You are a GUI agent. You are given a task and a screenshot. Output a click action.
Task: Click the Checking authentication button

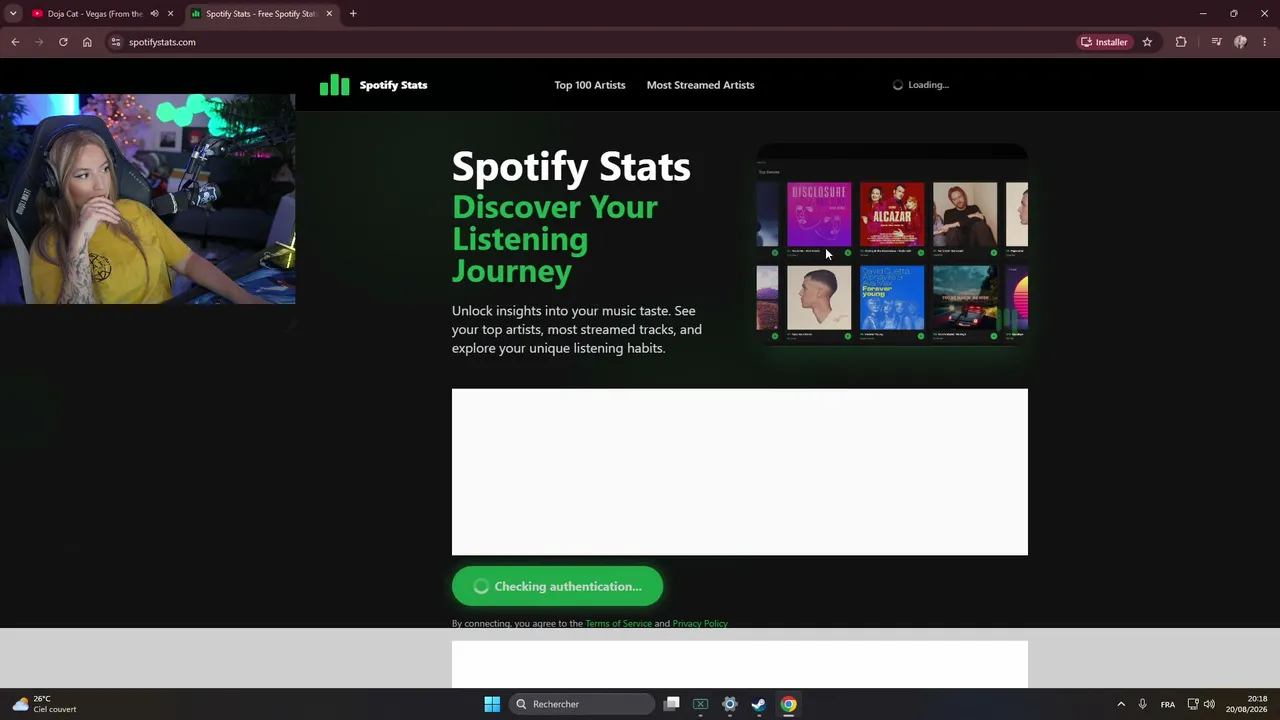point(557,587)
